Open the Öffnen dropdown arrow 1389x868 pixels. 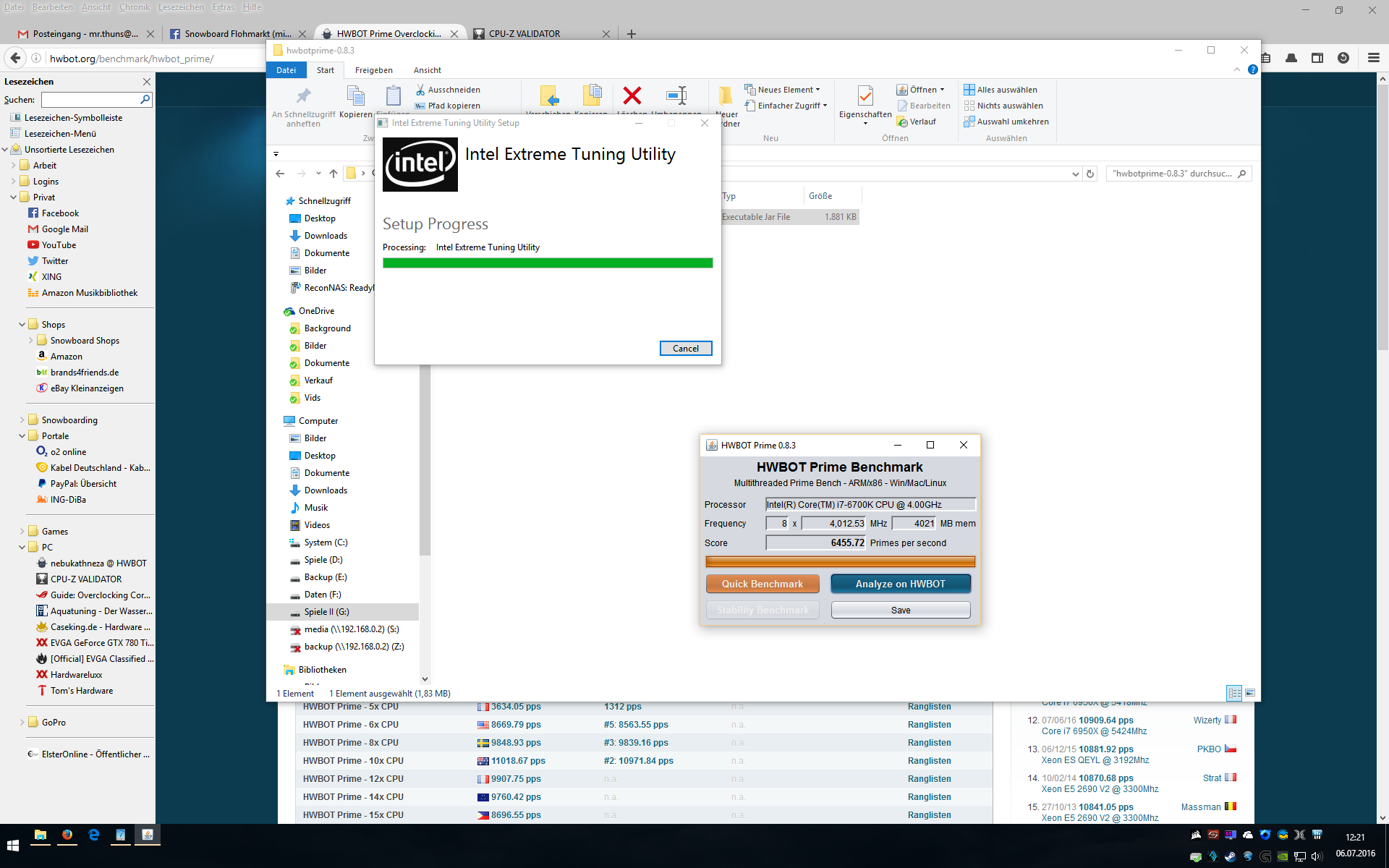click(942, 90)
